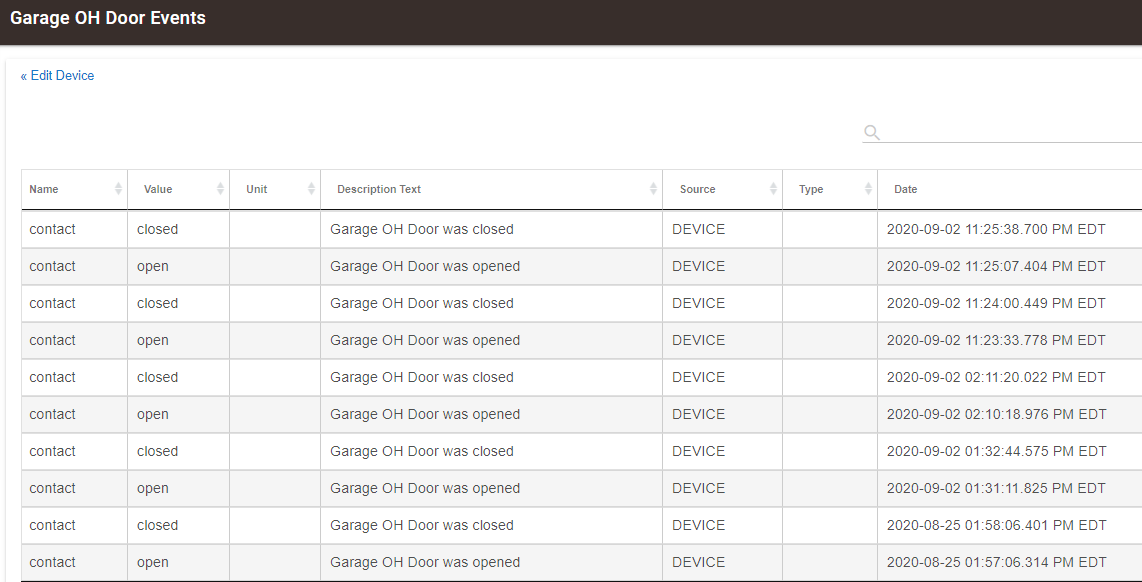Click the Description Text header label
The width and height of the screenshot is (1142, 582).
pyautogui.click(x=379, y=189)
